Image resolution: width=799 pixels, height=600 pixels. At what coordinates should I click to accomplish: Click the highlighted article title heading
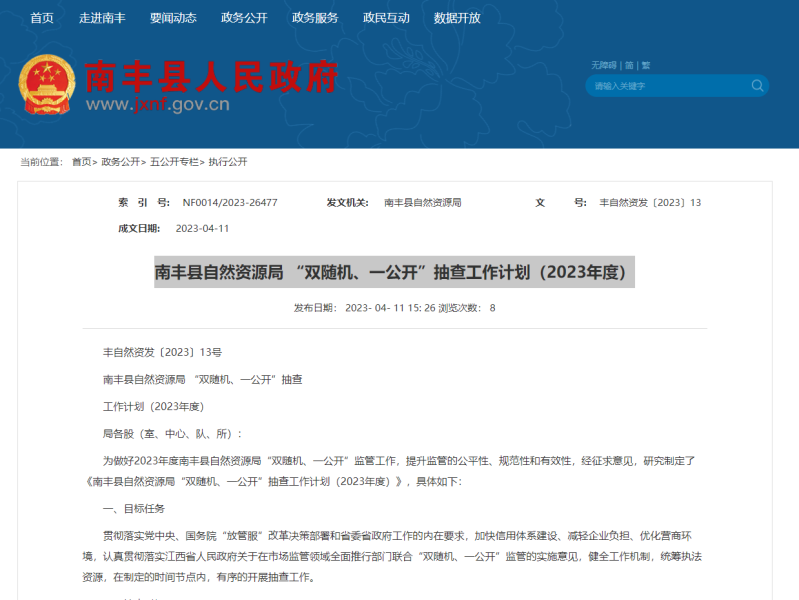pos(394,272)
